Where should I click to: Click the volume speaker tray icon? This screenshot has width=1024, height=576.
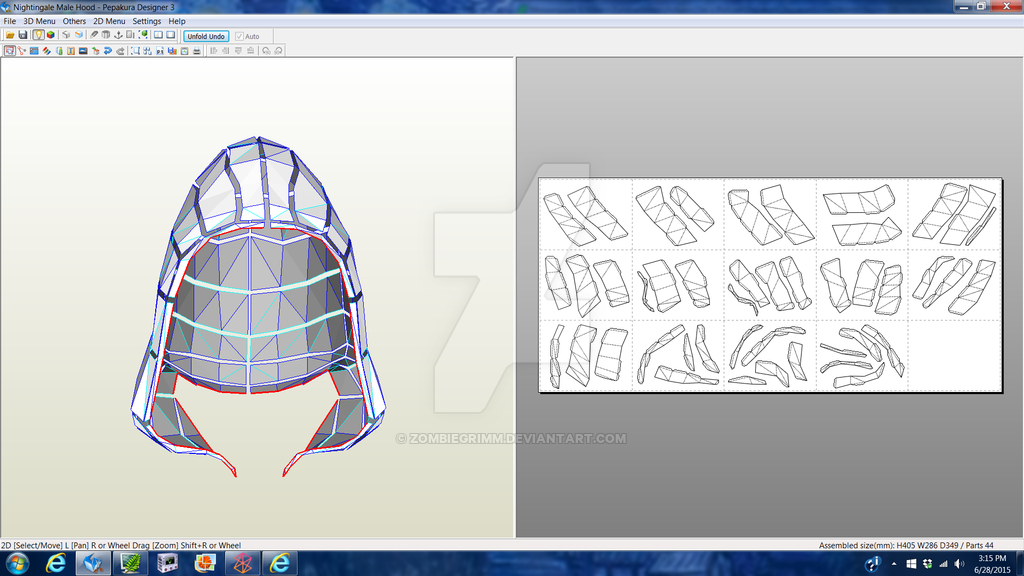click(959, 564)
